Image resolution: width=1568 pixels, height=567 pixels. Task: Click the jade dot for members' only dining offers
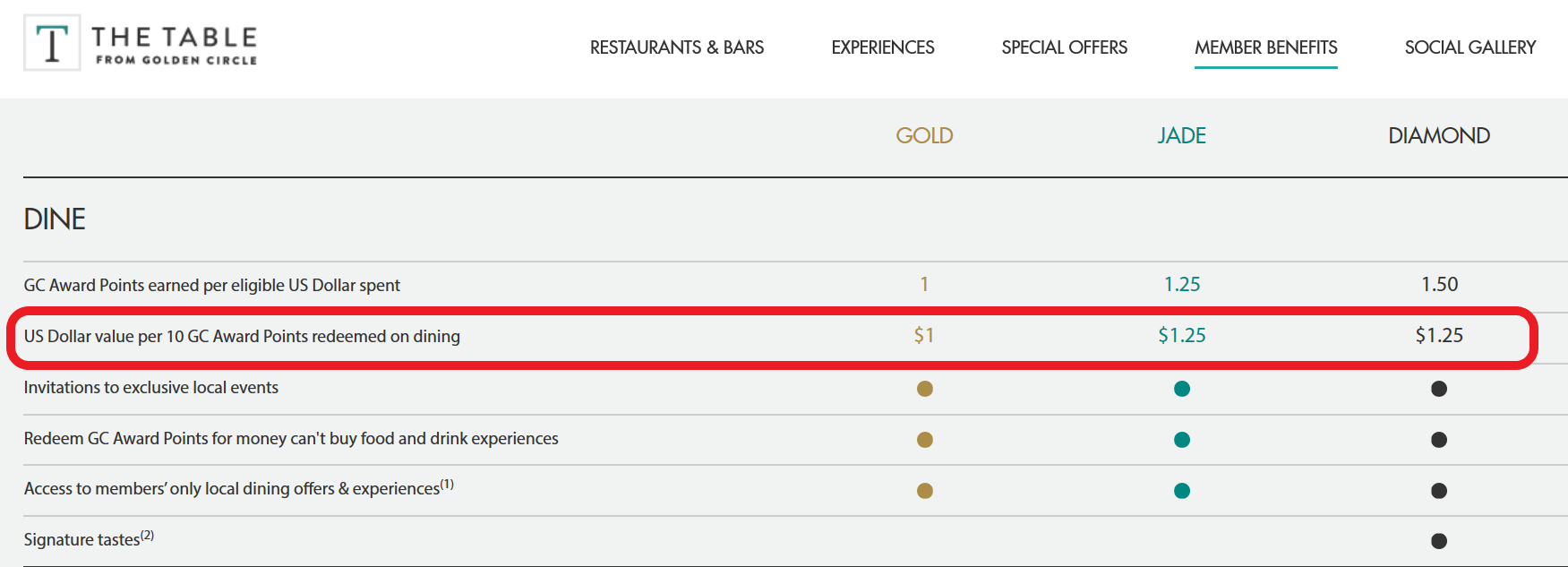(1182, 491)
